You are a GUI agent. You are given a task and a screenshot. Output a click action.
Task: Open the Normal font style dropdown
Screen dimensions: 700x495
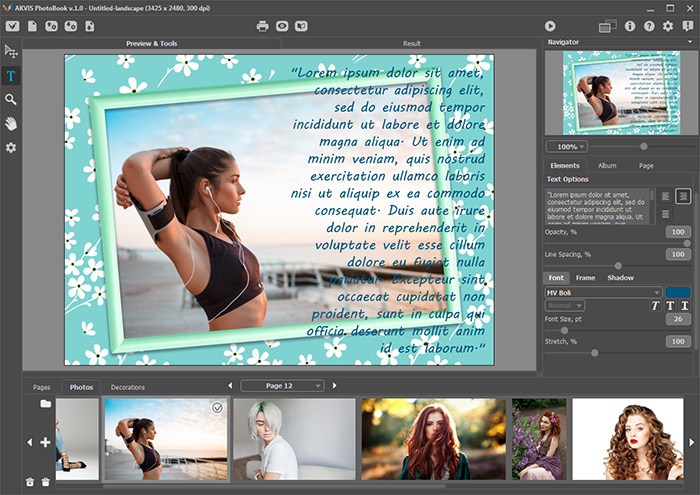pyautogui.click(x=565, y=306)
